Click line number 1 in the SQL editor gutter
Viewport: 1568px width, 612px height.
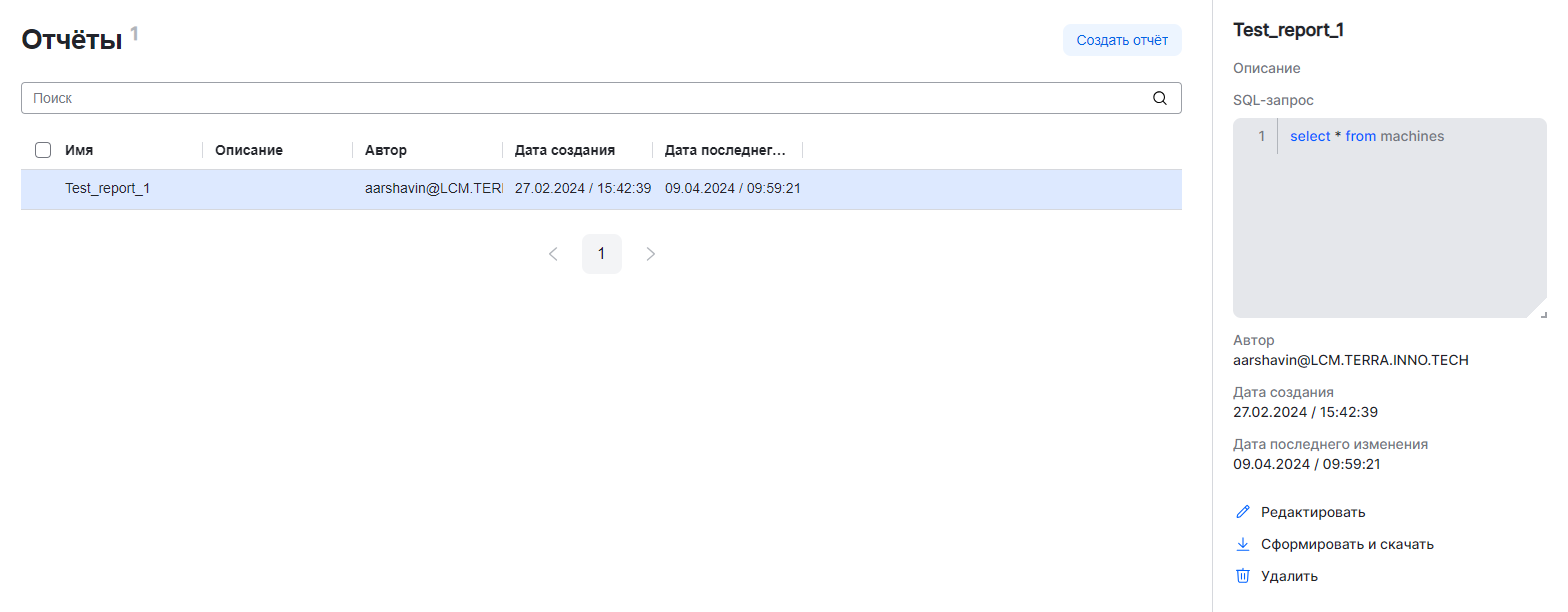1261,136
